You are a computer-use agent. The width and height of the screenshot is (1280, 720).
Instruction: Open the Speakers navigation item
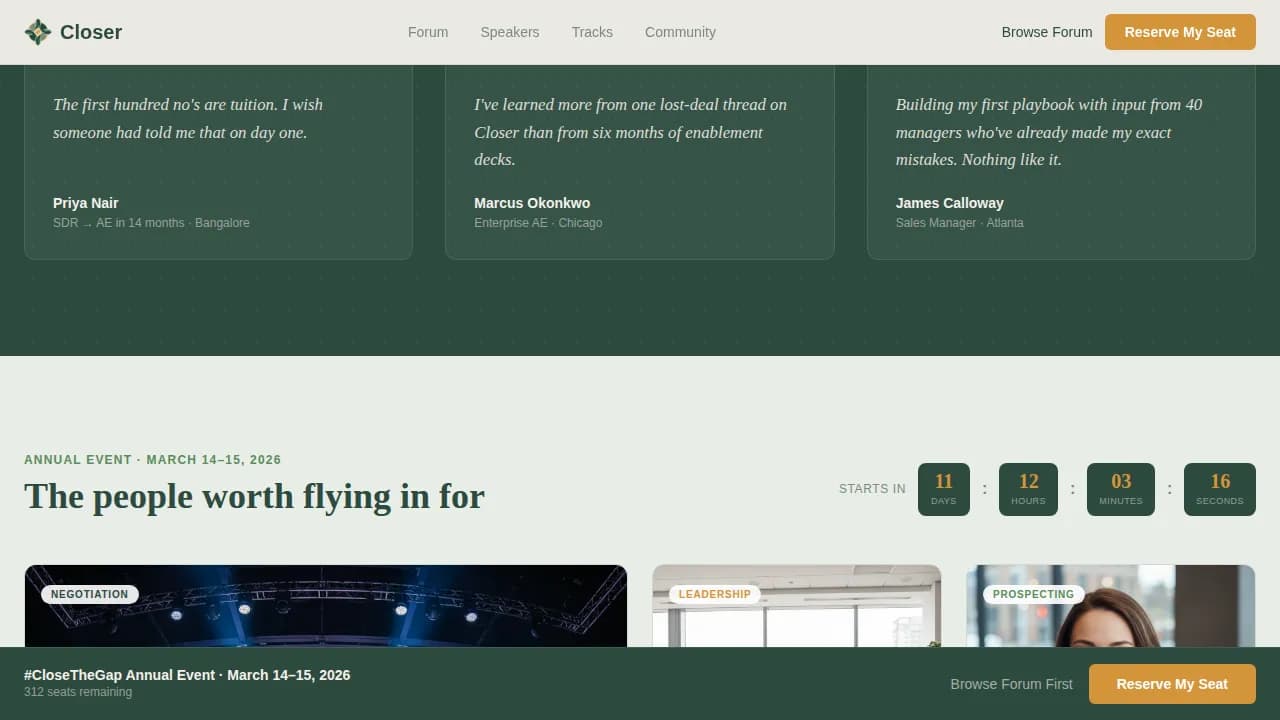tap(510, 32)
